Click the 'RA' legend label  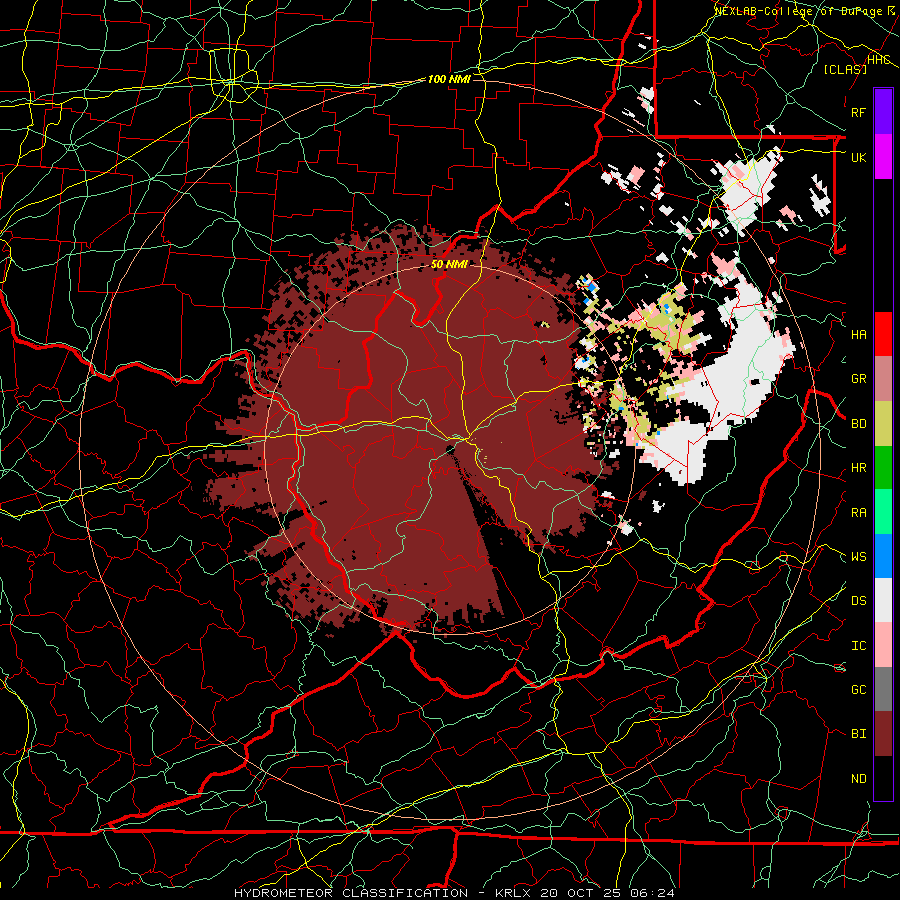(x=859, y=513)
